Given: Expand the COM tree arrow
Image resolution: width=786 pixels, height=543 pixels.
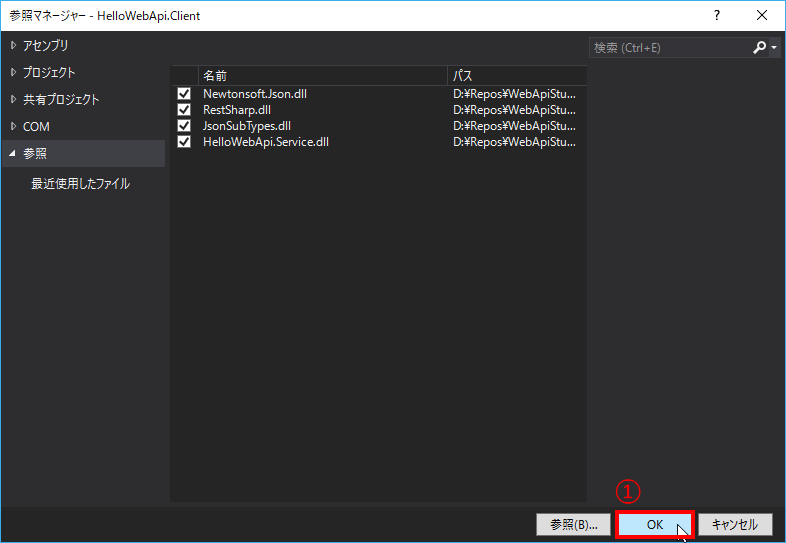Looking at the screenshot, I should 13,126.
